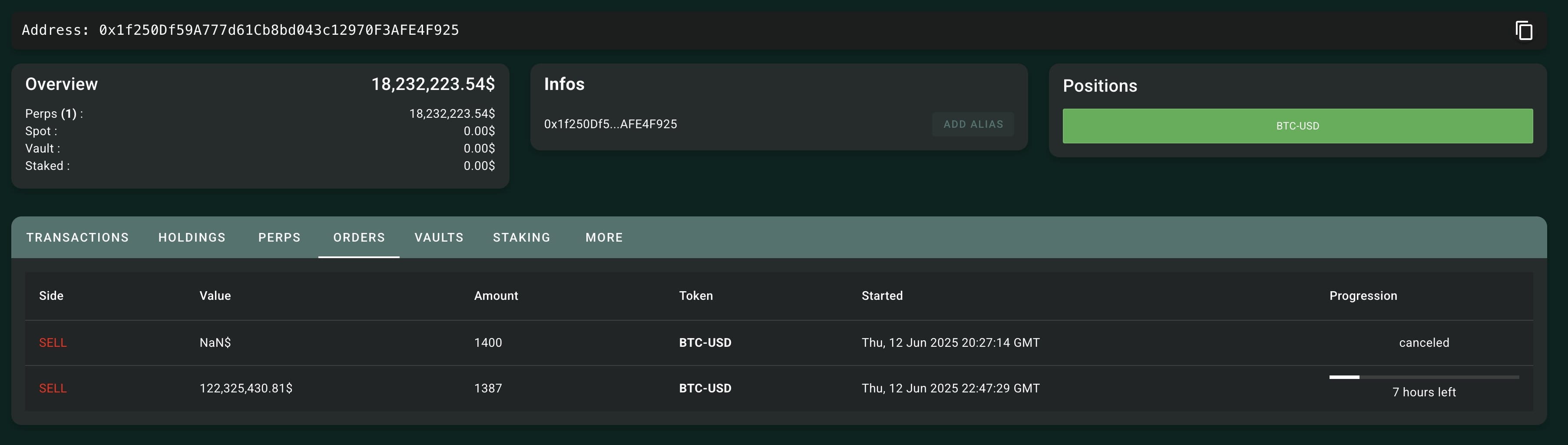This screenshot has height=445, width=1568.
Task: Open the BTC-USD position bar
Action: [x=1297, y=126]
